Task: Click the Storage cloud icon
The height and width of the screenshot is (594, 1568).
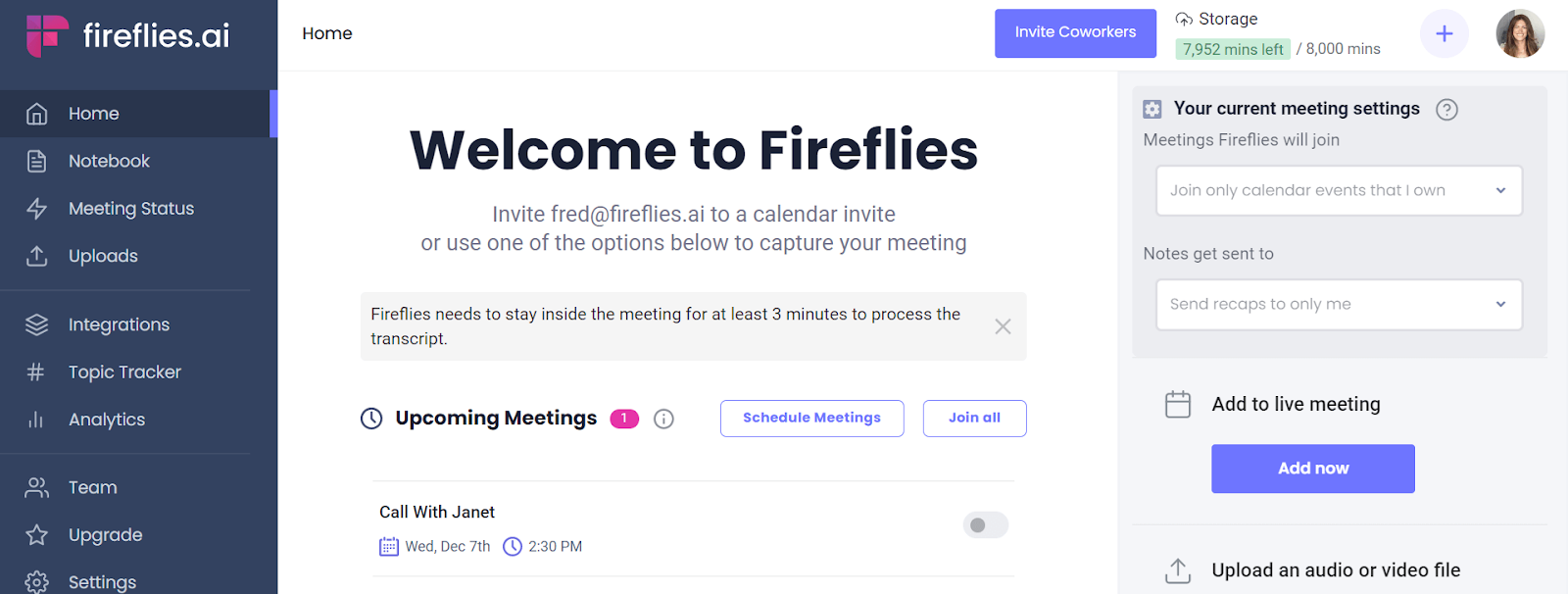Action: [x=1184, y=20]
